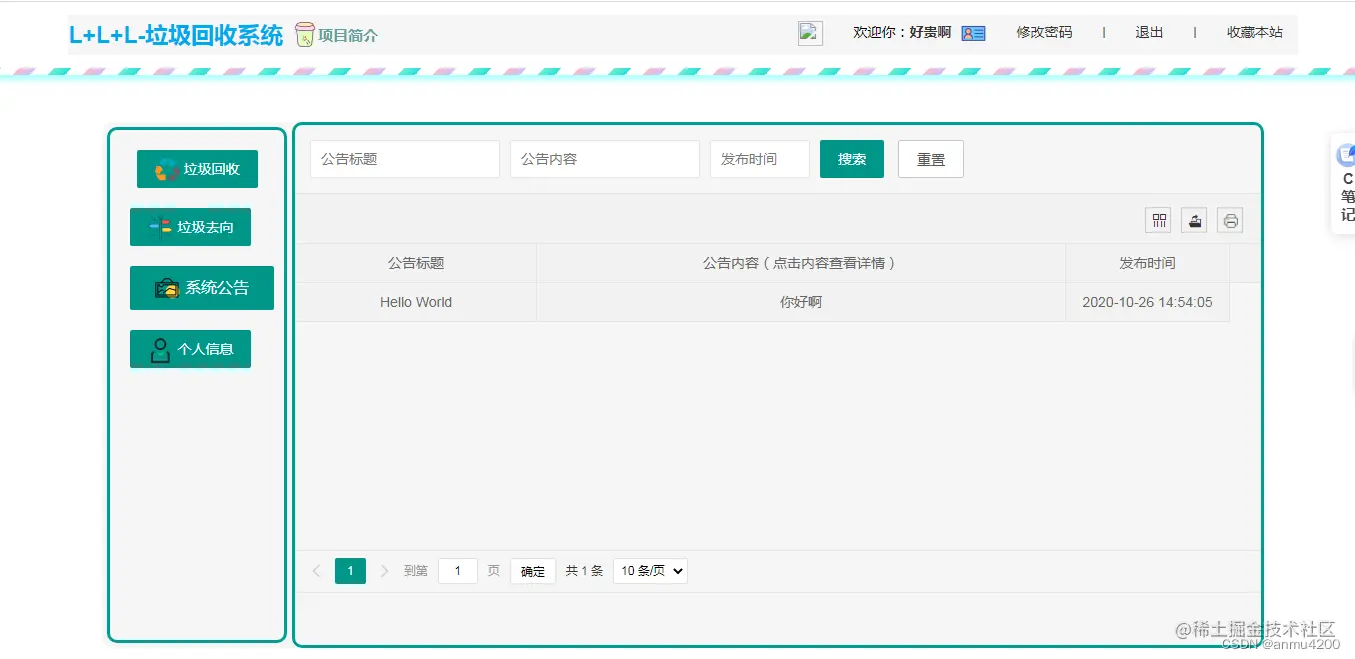The image size is (1355, 659).
Task: Go to previous page arrow in pagination
Action: (316, 571)
